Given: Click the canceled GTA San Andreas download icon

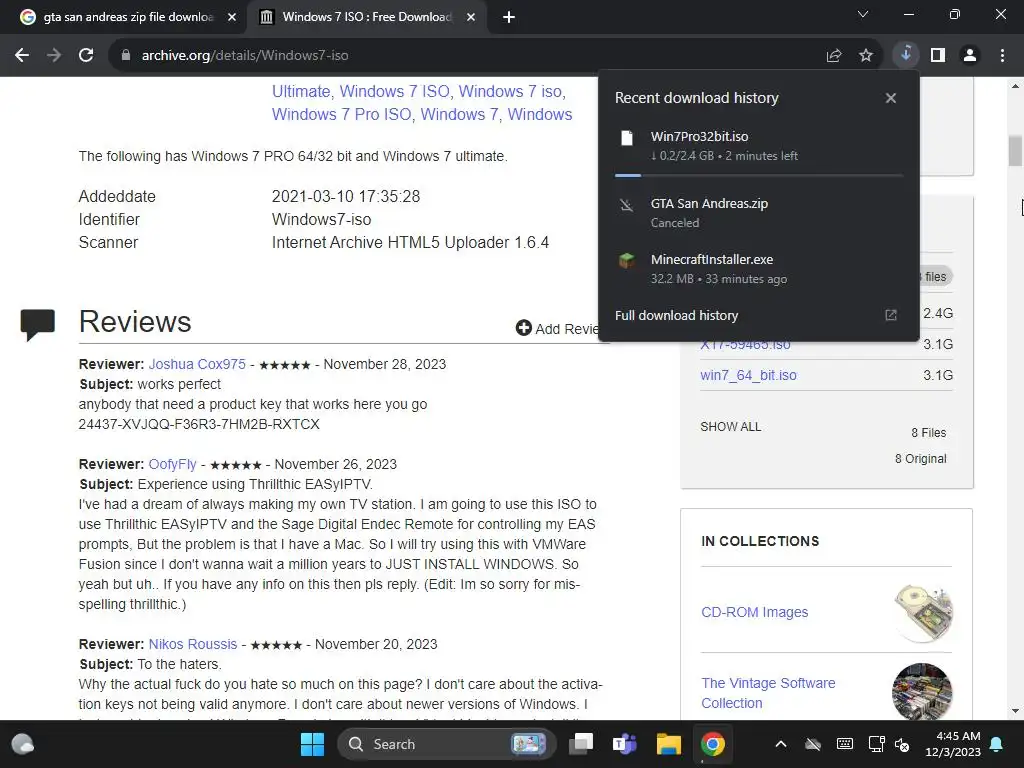Looking at the screenshot, I should pyautogui.click(x=627, y=205).
